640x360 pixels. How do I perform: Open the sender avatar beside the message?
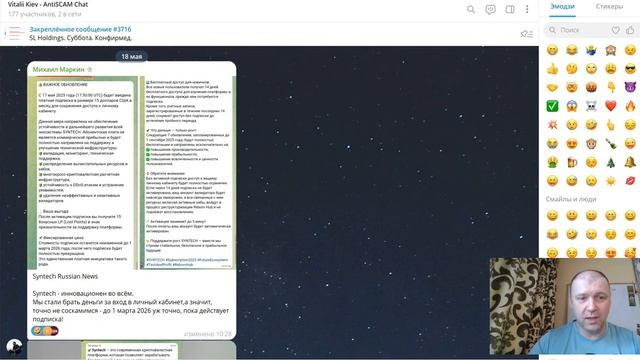(14, 347)
